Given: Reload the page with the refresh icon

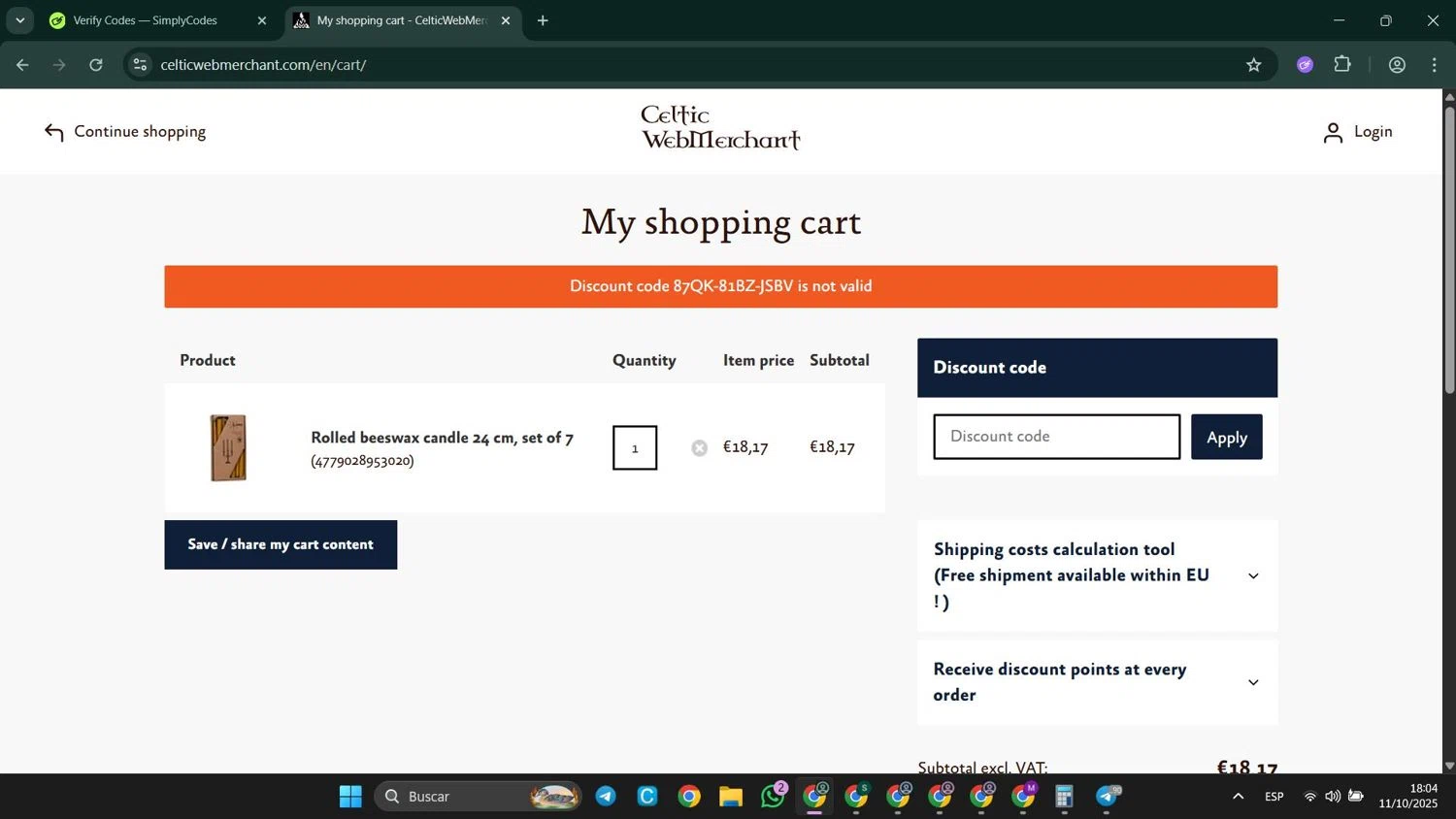Looking at the screenshot, I should [96, 65].
